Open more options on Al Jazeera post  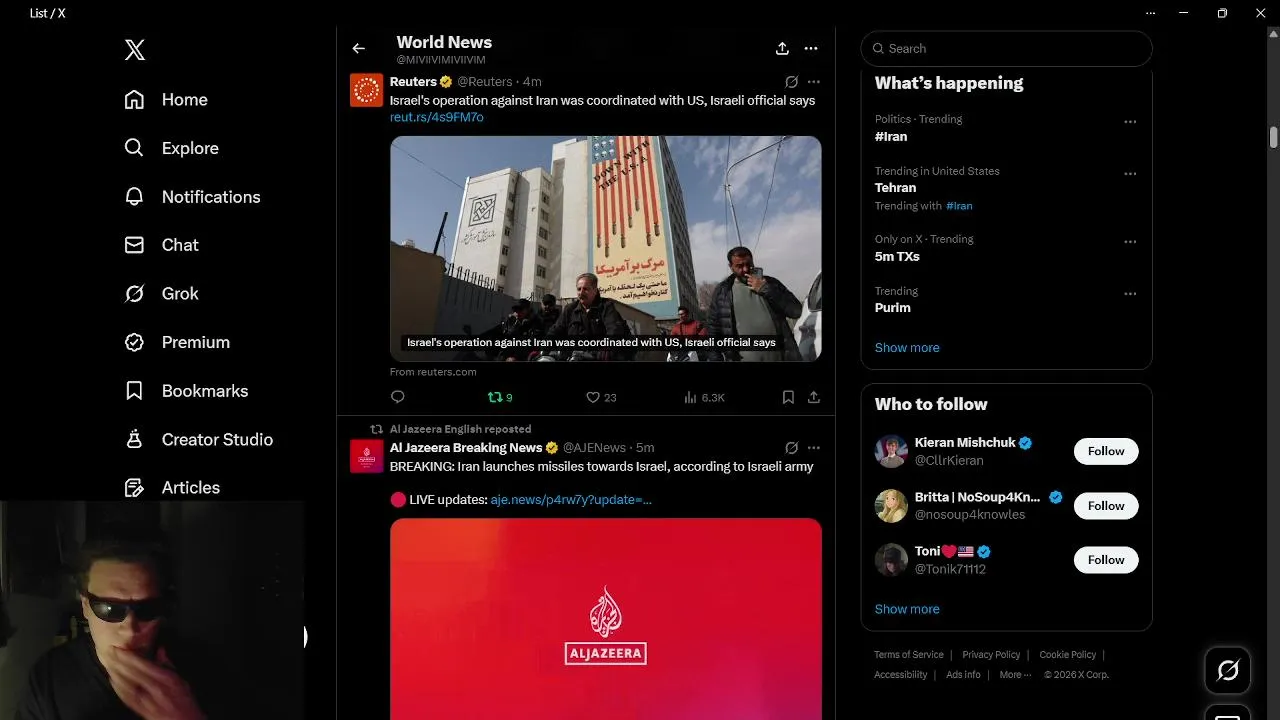pos(814,448)
